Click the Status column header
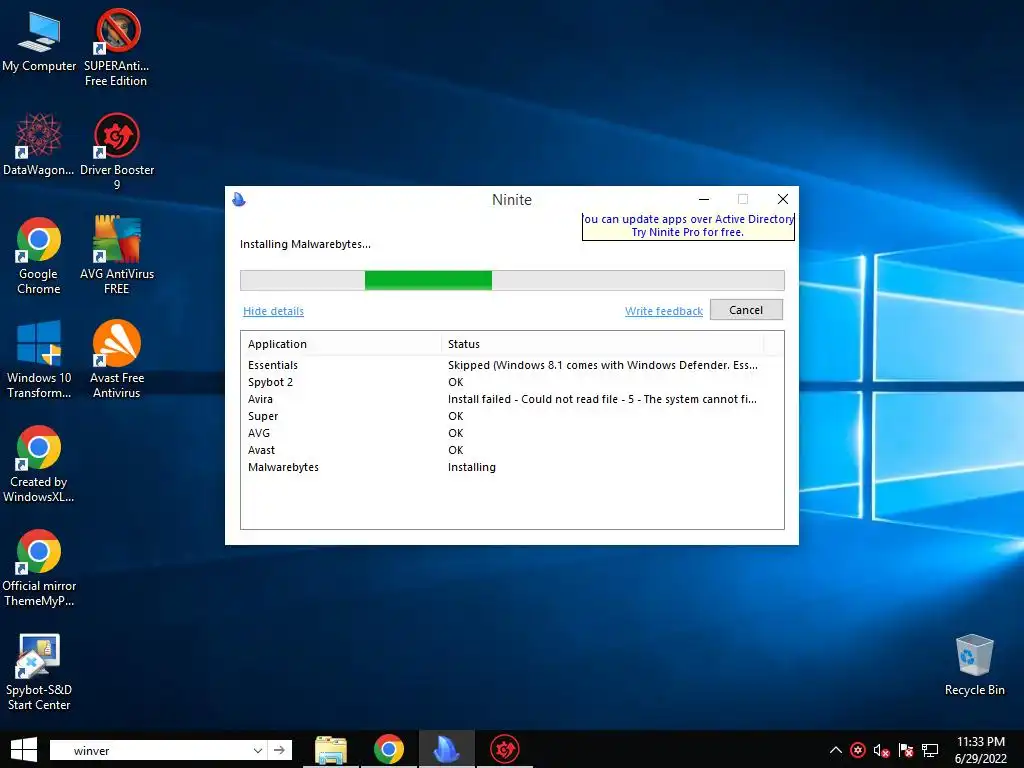This screenshot has height=768, width=1024. pyautogui.click(x=602, y=344)
